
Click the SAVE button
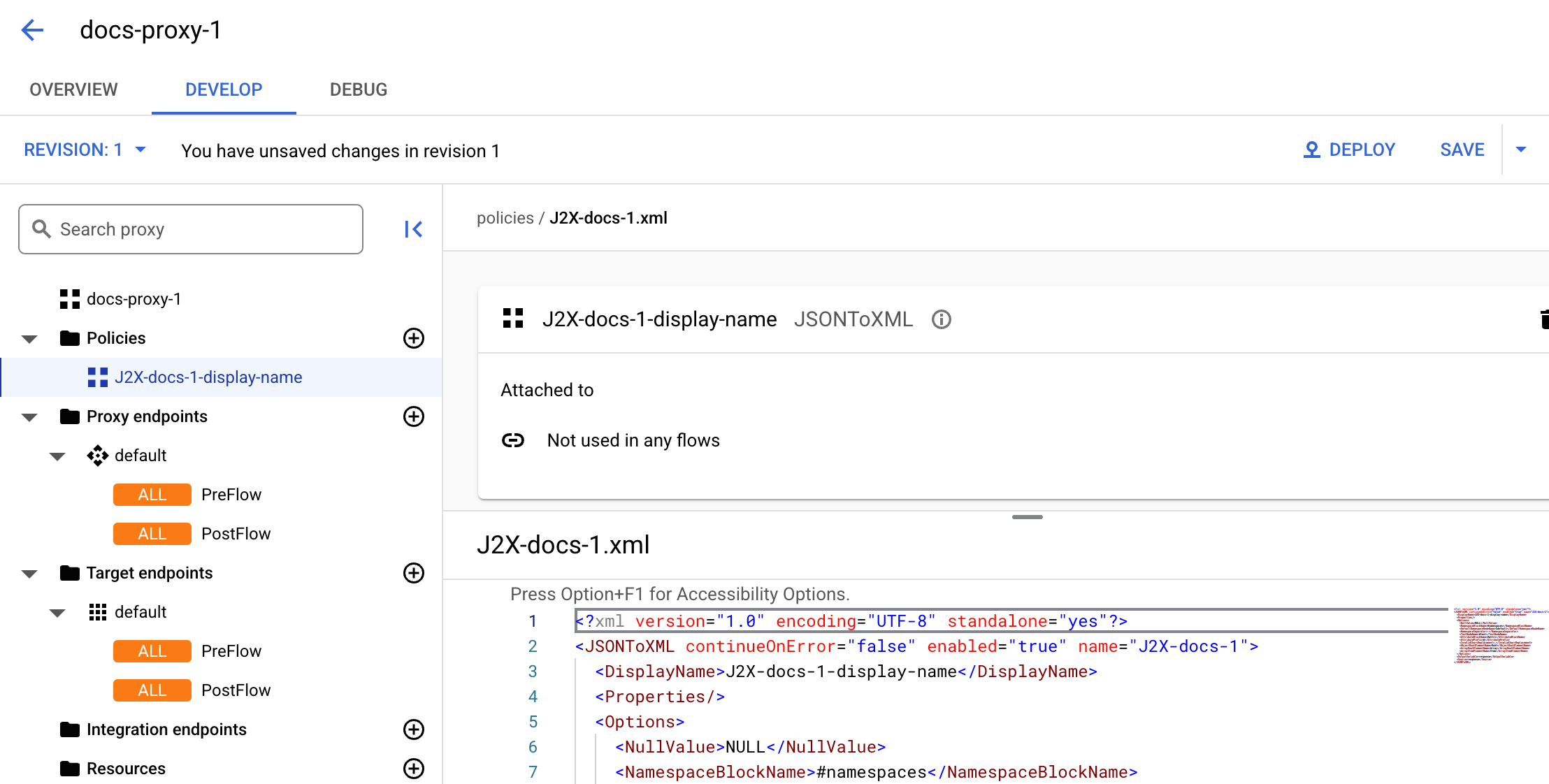point(1462,149)
